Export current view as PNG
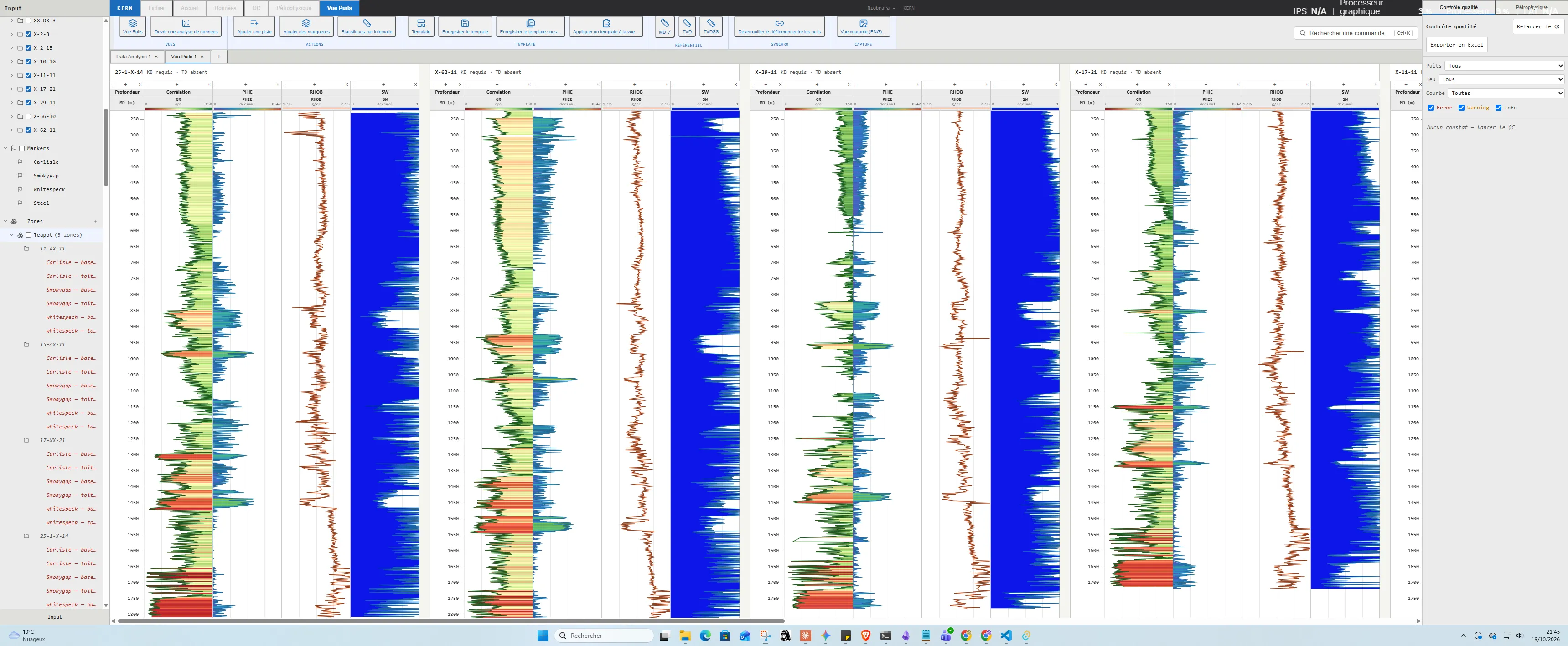The width and height of the screenshot is (1568, 646). [x=863, y=27]
